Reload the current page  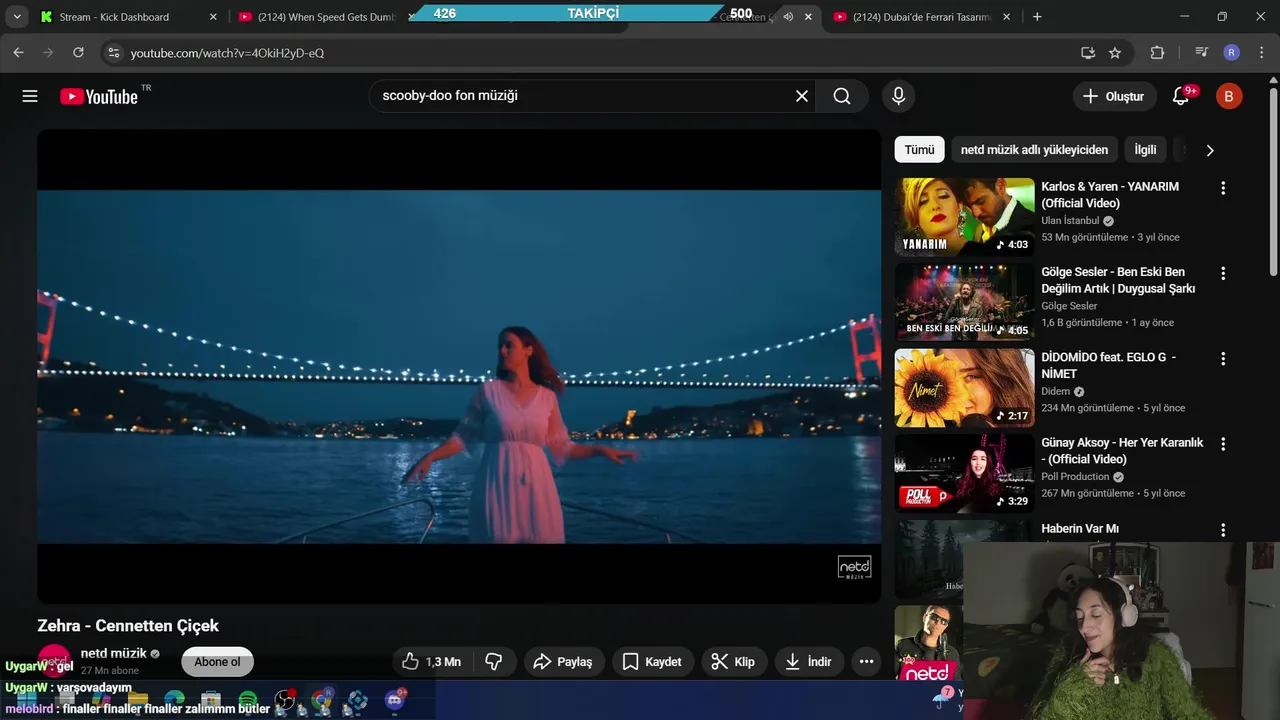[x=78, y=52]
